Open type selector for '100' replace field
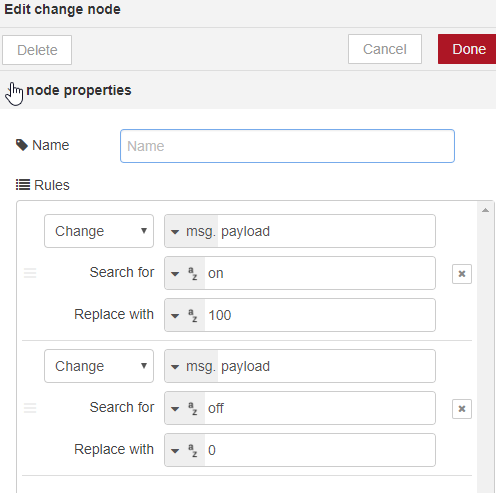This screenshot has width=496, height=493. tap(185, 315)
